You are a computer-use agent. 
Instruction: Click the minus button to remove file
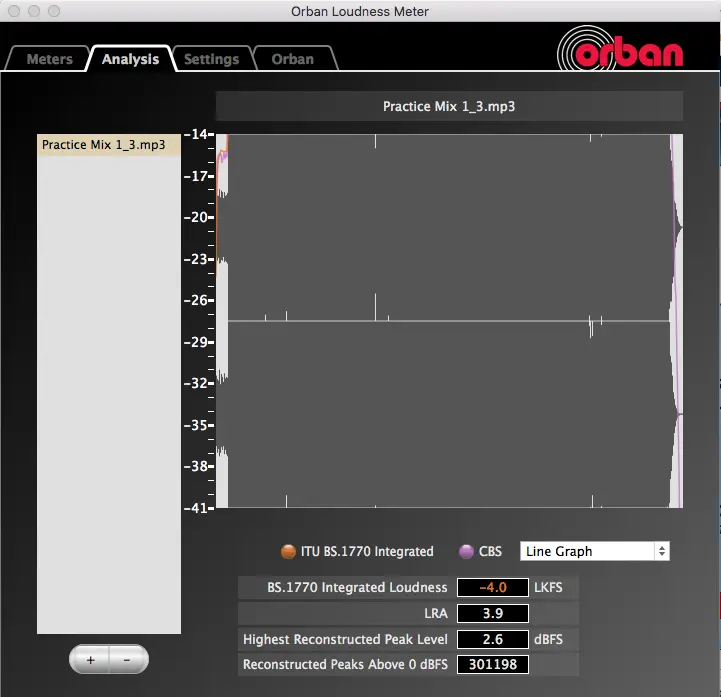click(127, 660)
